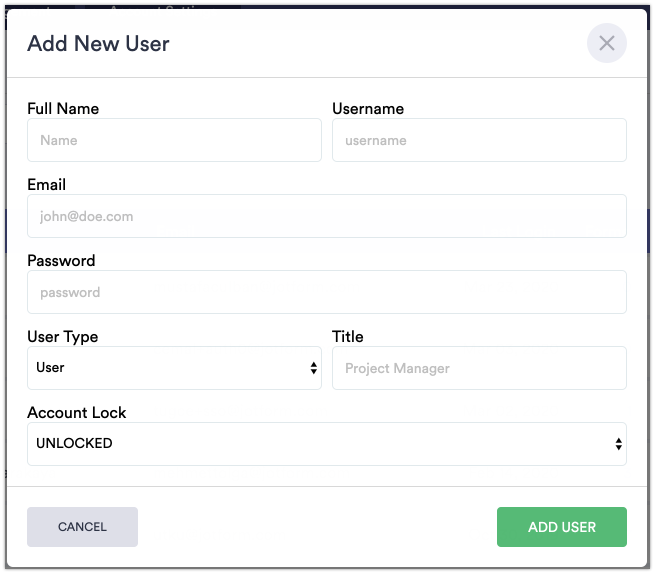Viewport: 655px width, 574px height.
Task: Click the User Type label
Action: [63, 336]
